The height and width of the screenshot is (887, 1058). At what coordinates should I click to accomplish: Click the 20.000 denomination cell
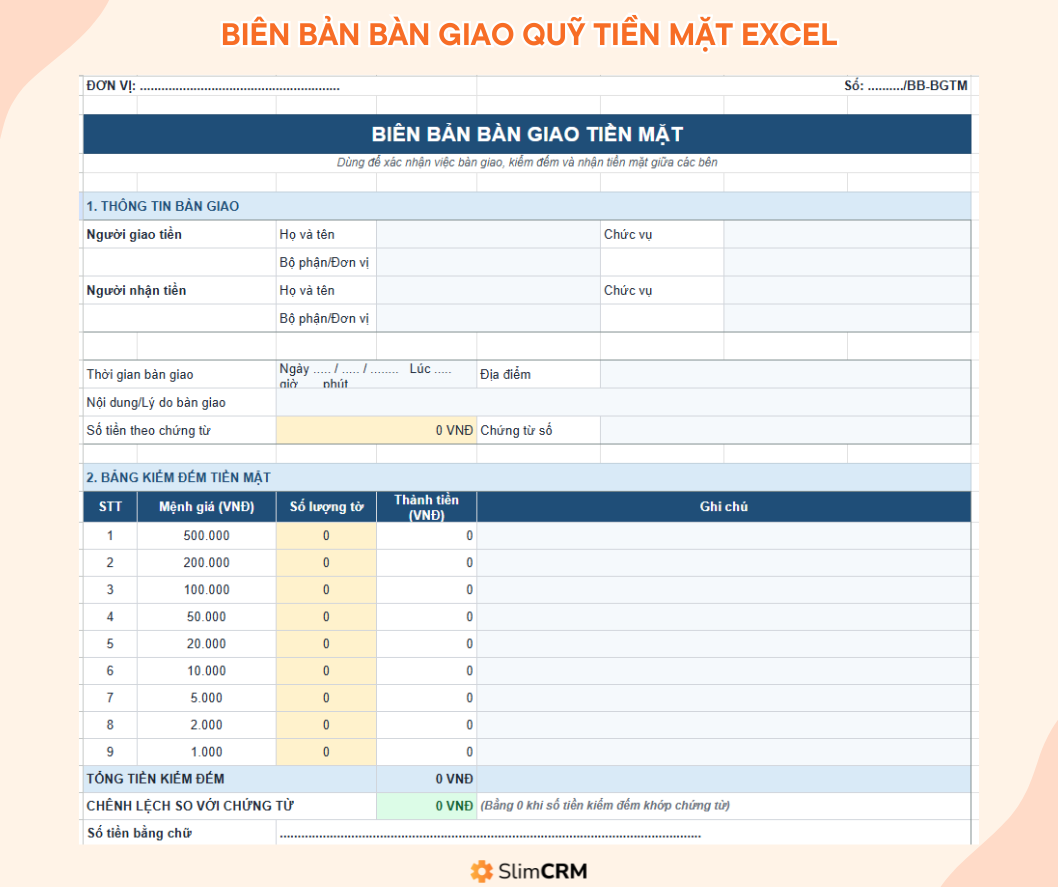coord(206,643)
